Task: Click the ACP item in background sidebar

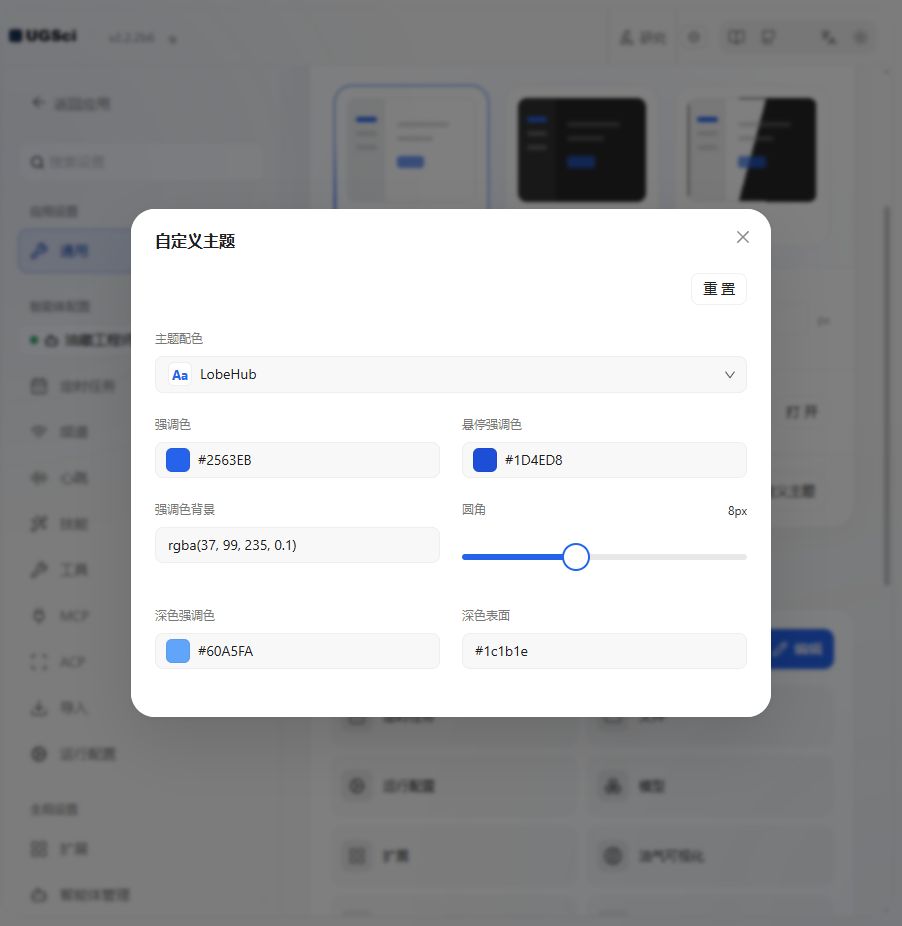Action: coord(72,662)
